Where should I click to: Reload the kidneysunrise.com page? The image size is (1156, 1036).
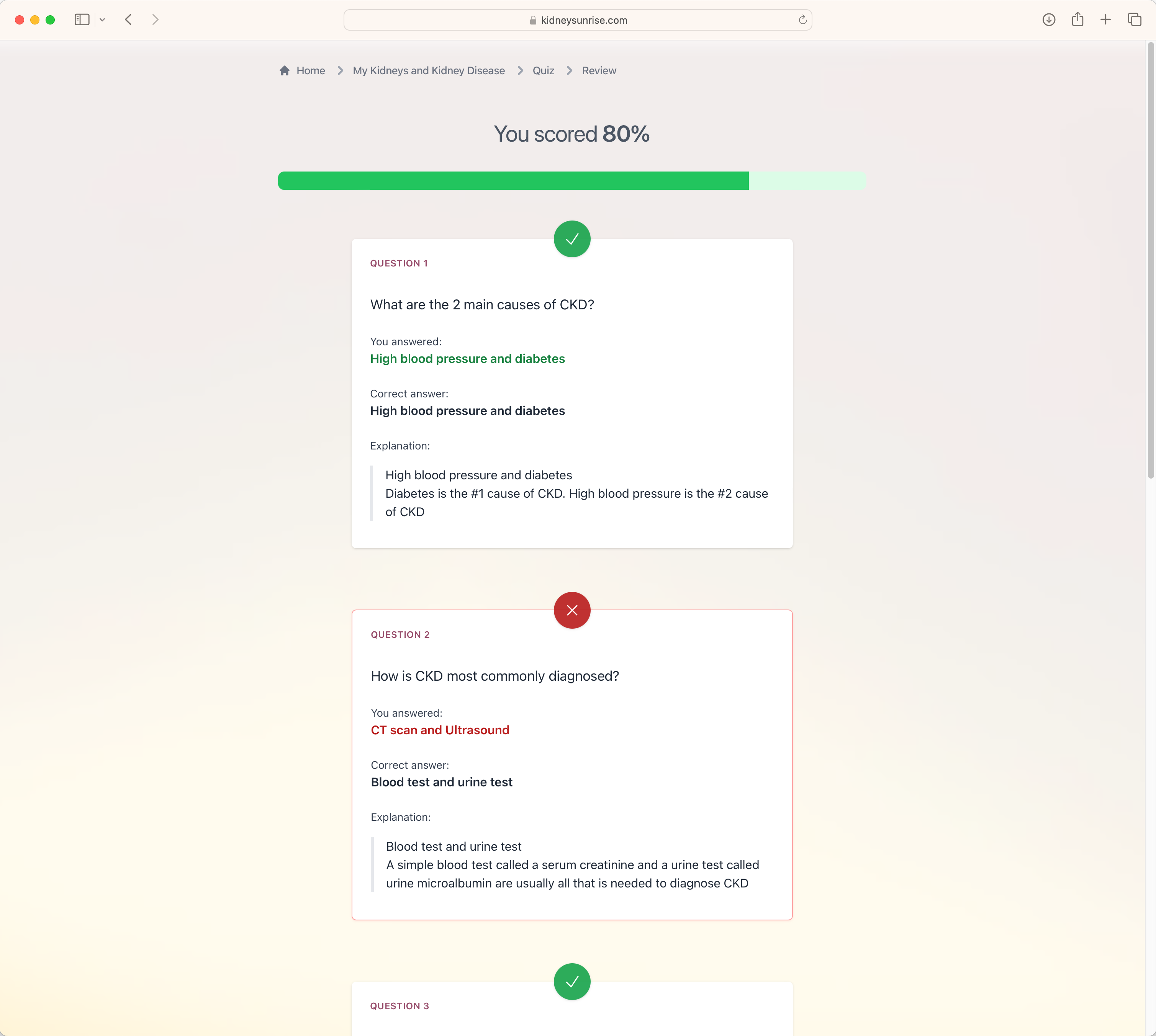pos(802,20)
